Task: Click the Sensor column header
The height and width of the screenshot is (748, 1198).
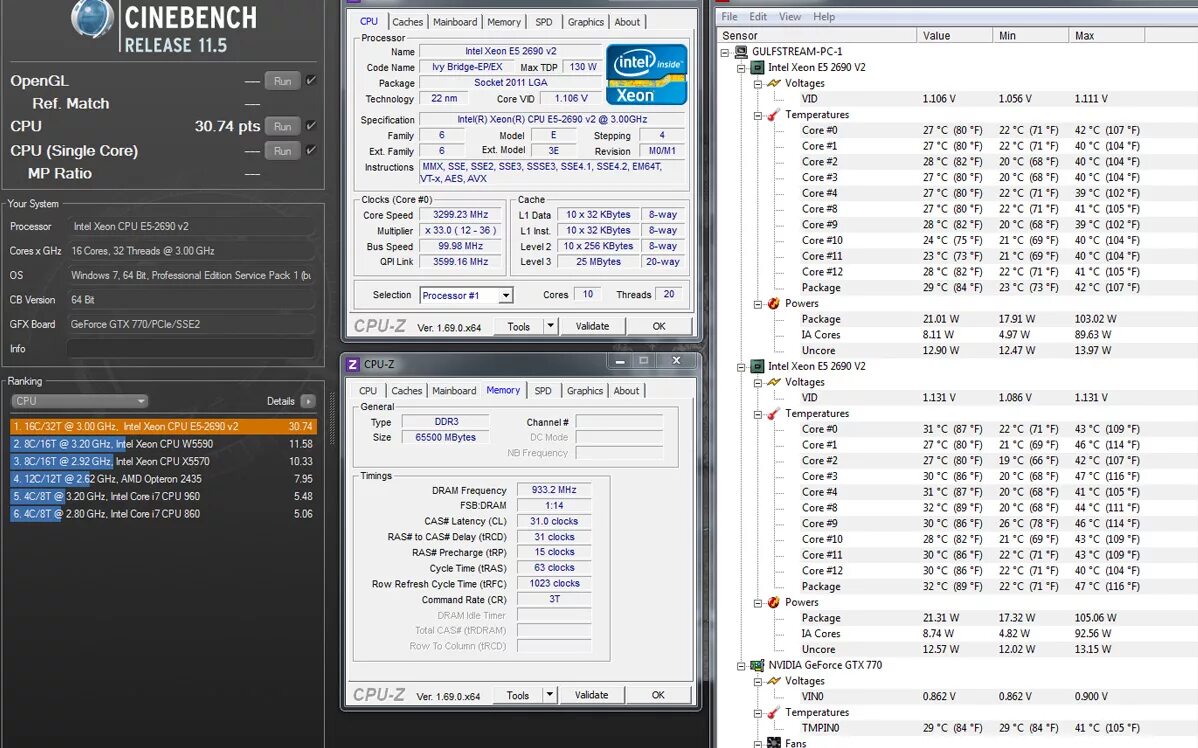Action: click(816, 35)
